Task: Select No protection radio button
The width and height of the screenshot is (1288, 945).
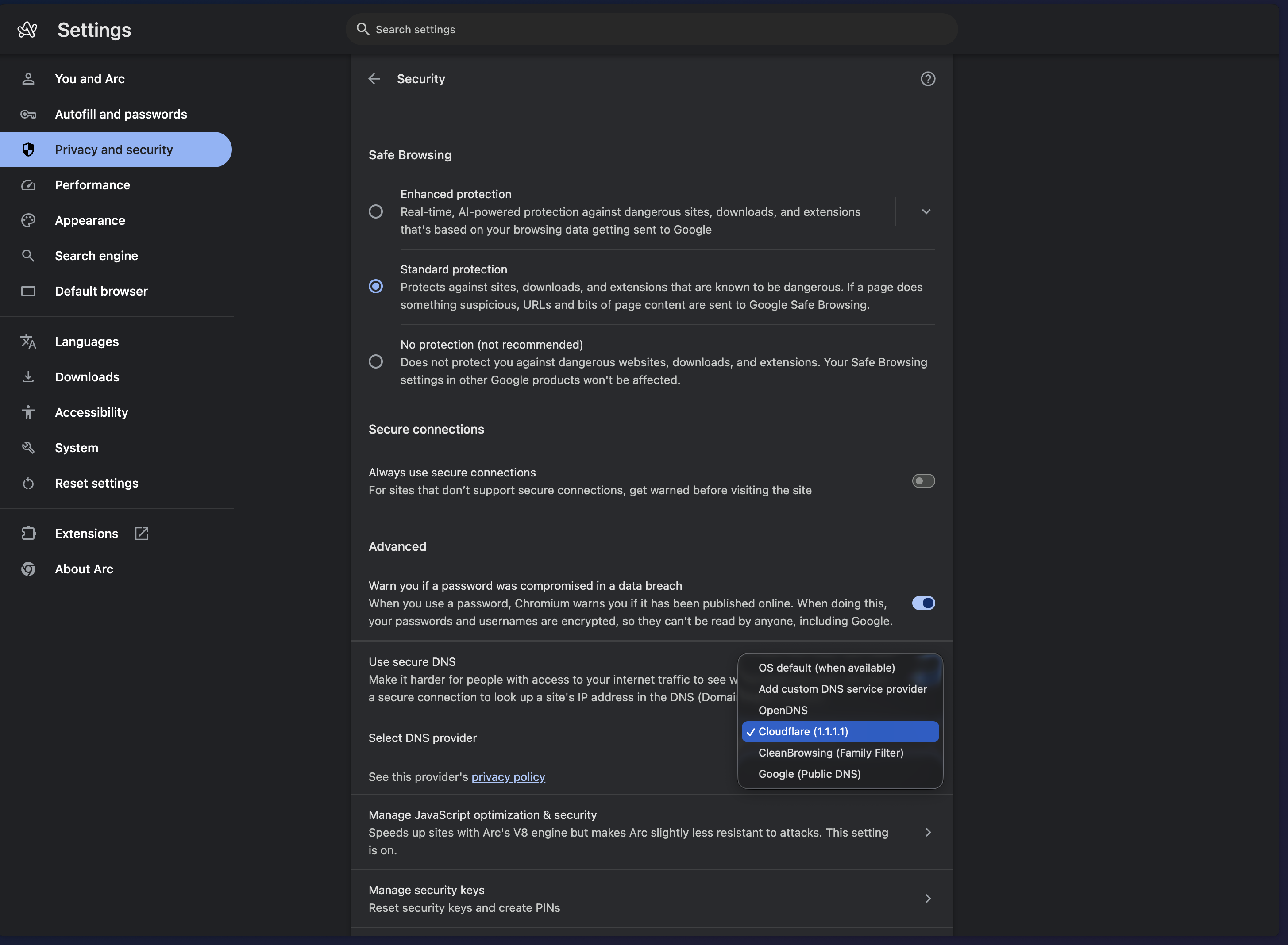Action: click(x=375, y=361)
